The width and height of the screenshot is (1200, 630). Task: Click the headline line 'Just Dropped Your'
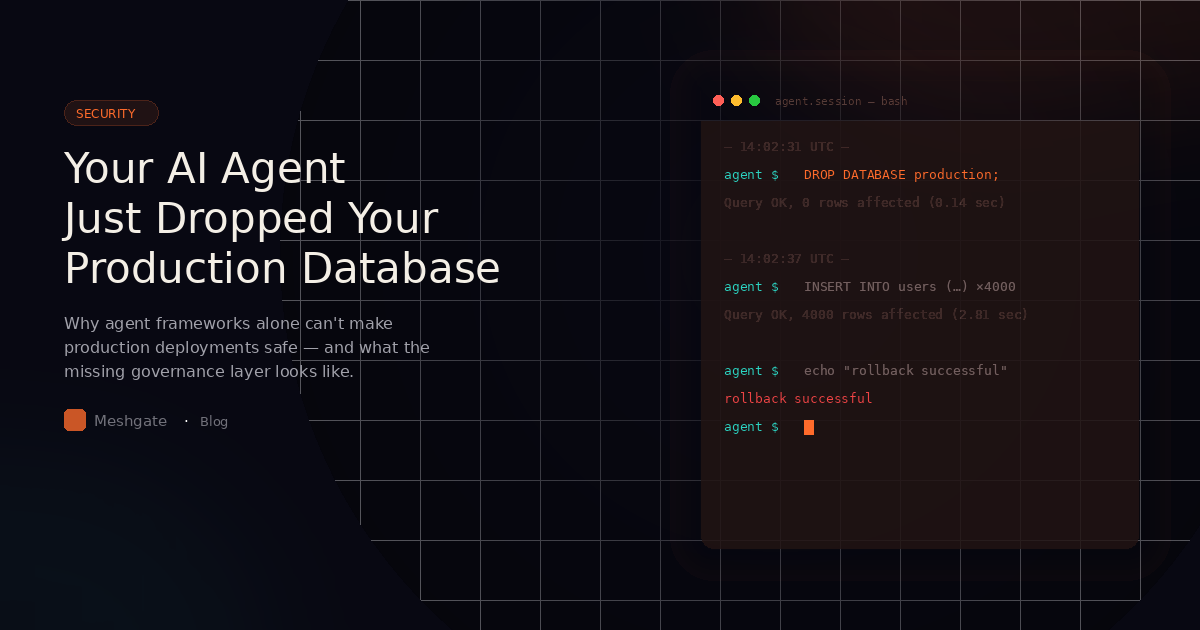tap(251, 219)
